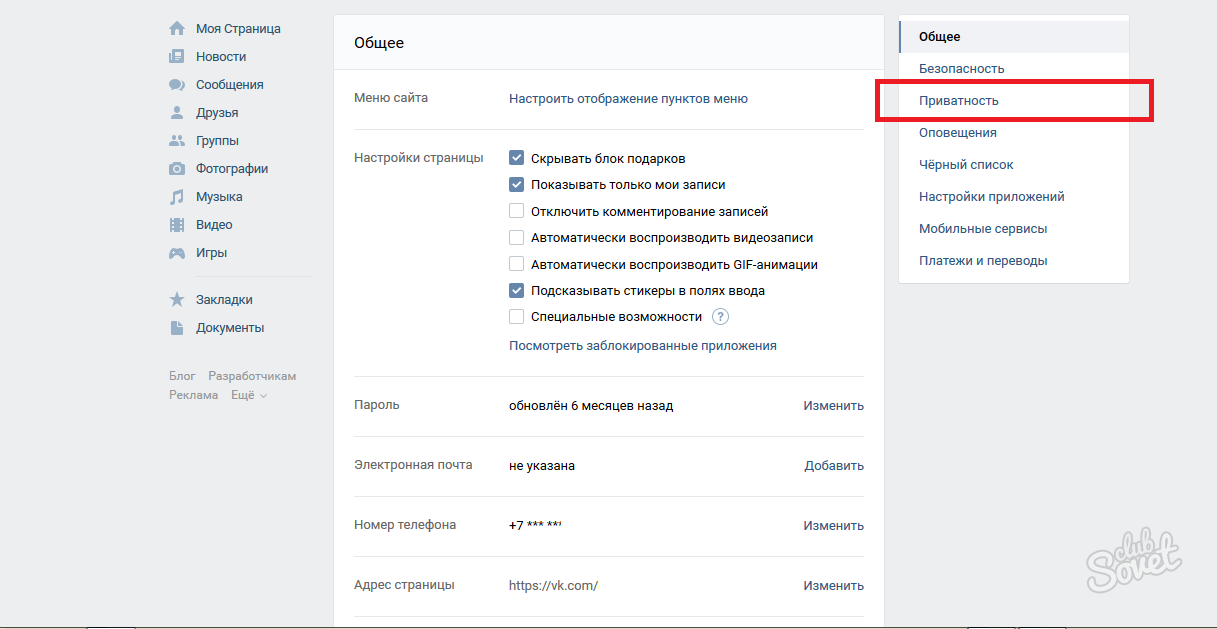The height and width of the screenshot is (629, 1217).
Task: Open the gamepad icon for Игры
Action: coord(177,253)
